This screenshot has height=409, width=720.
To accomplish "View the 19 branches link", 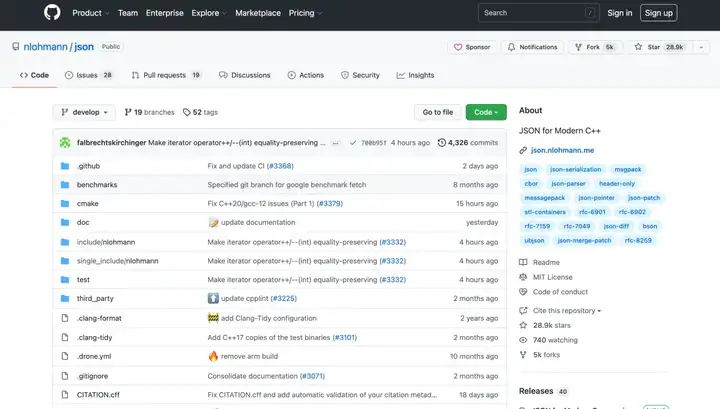I will pyautogui.click(x=150, y=112).
